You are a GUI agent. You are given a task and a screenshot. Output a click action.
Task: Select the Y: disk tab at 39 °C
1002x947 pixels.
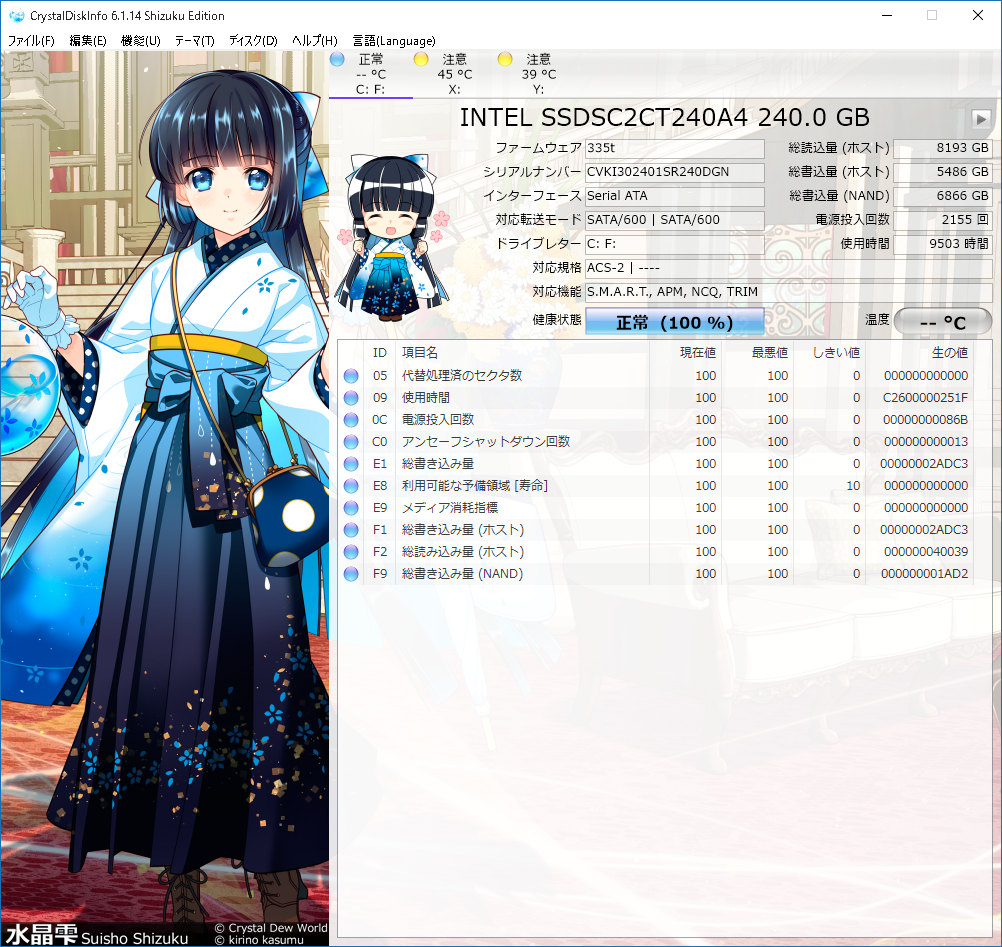tap(539, 74)
